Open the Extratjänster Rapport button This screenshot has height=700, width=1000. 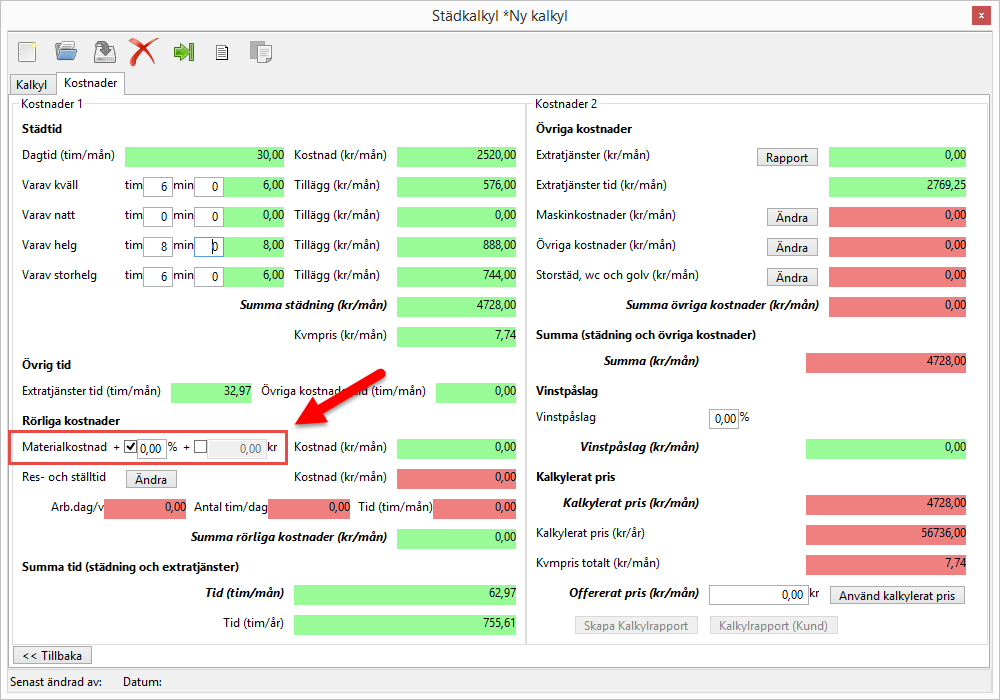787,157
